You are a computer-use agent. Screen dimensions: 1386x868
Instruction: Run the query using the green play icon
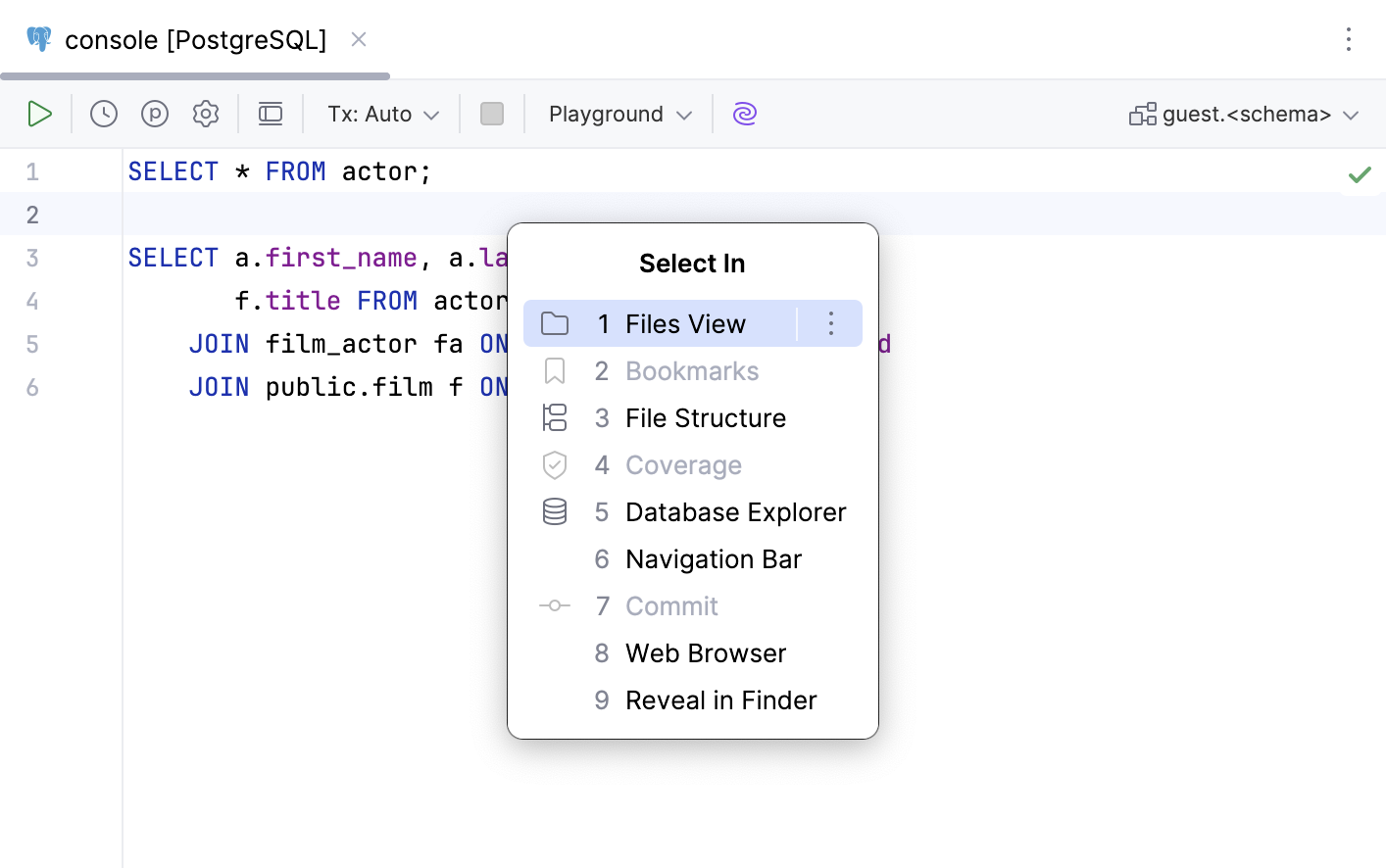coord(40,114)
